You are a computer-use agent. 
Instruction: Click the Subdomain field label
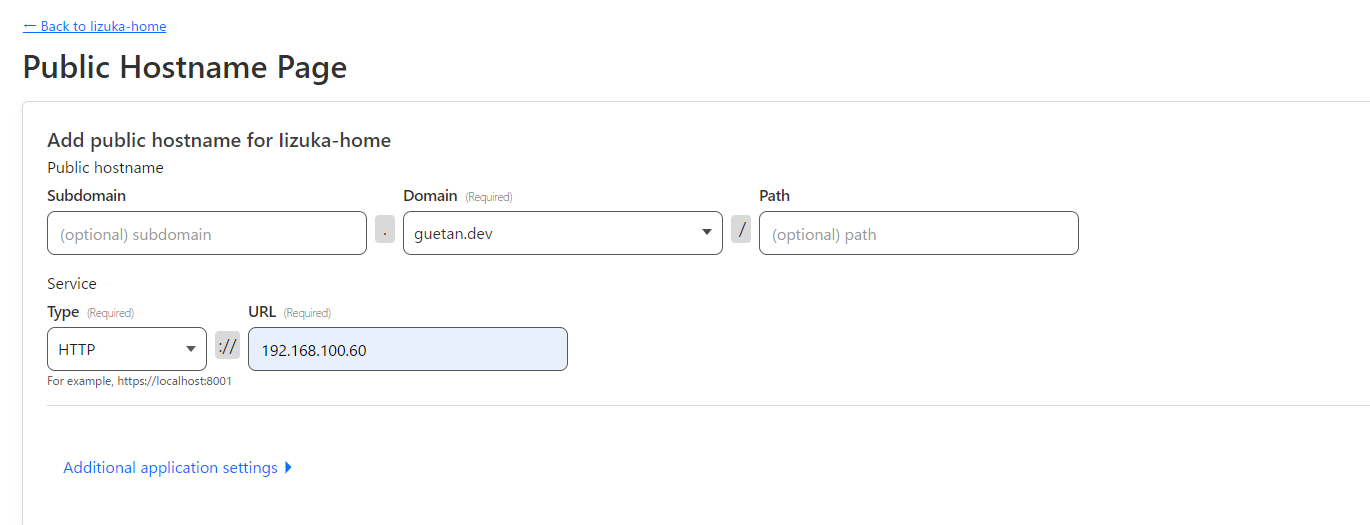tap(87, 196)
